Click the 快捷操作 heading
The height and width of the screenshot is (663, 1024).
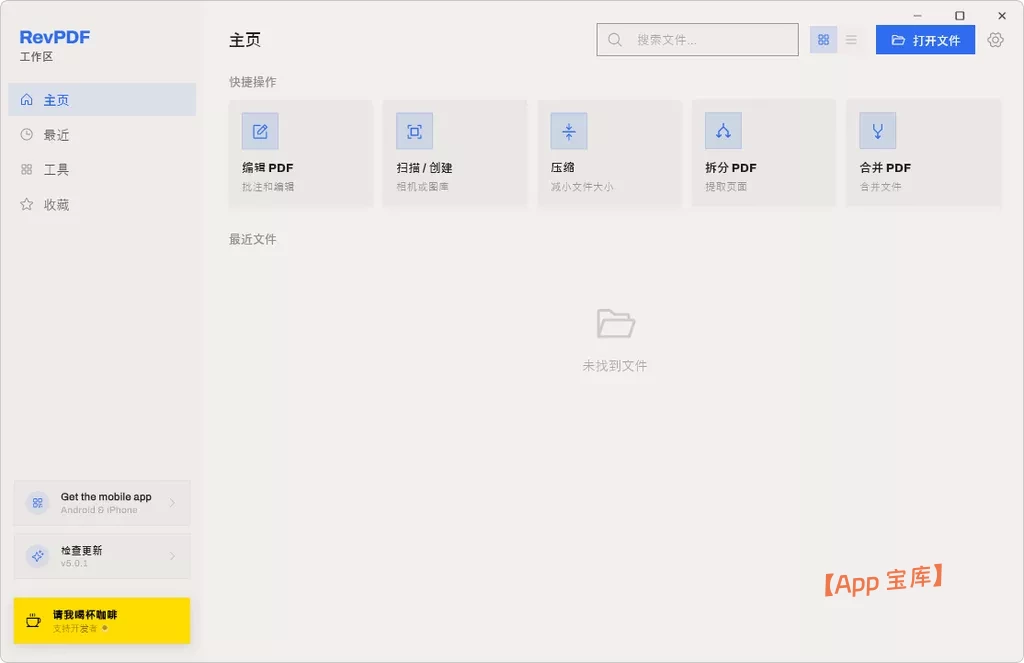pyautogui.click(x=253, y=82)
